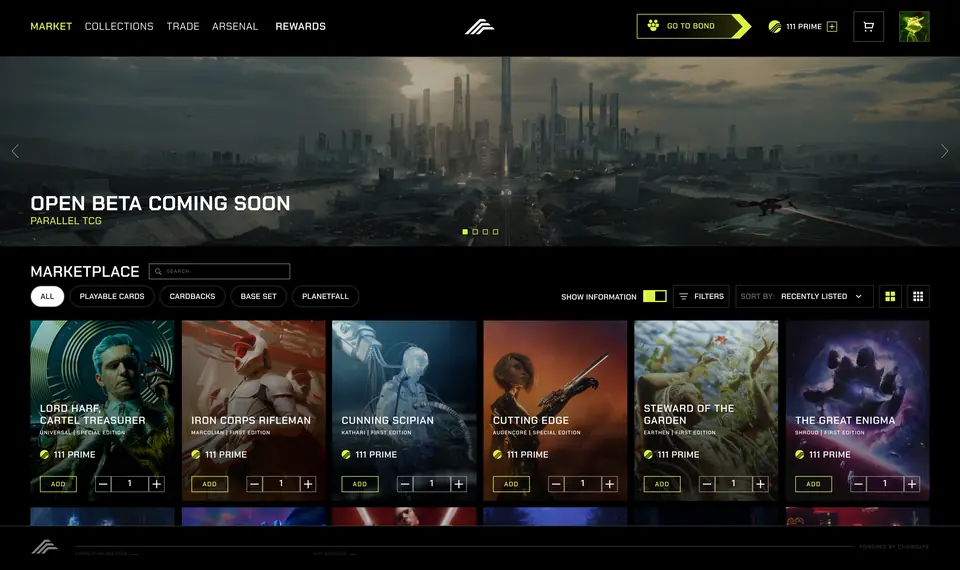Decrease quantity for Cunning Scipian
The image size is (960, 570).
(x=405, y=484)
